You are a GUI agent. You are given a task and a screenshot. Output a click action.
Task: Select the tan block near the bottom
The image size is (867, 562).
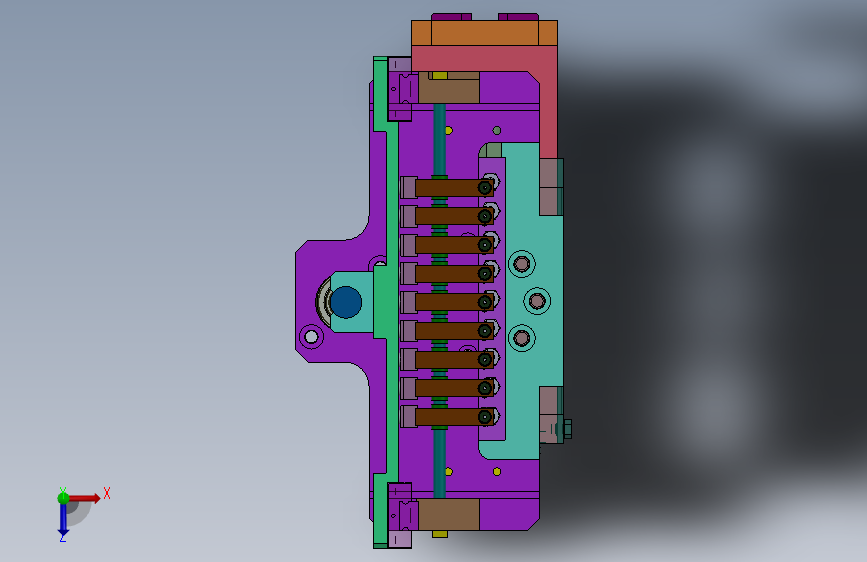448,514
